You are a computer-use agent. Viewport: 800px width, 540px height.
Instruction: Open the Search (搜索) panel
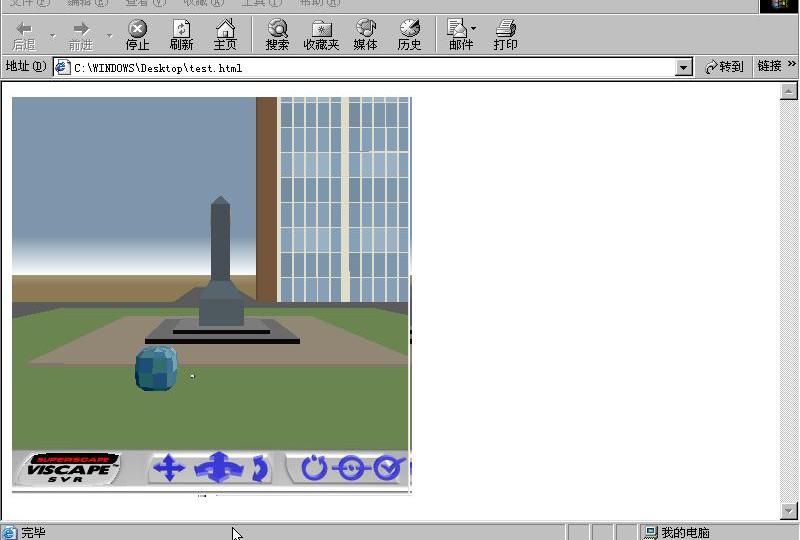pos(277,35)
